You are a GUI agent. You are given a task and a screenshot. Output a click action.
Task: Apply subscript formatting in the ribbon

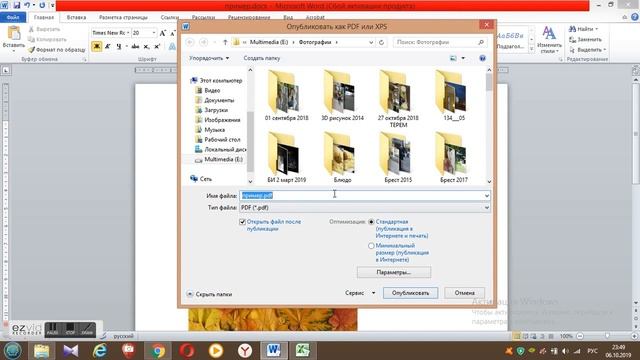click(x=146, y=47)
